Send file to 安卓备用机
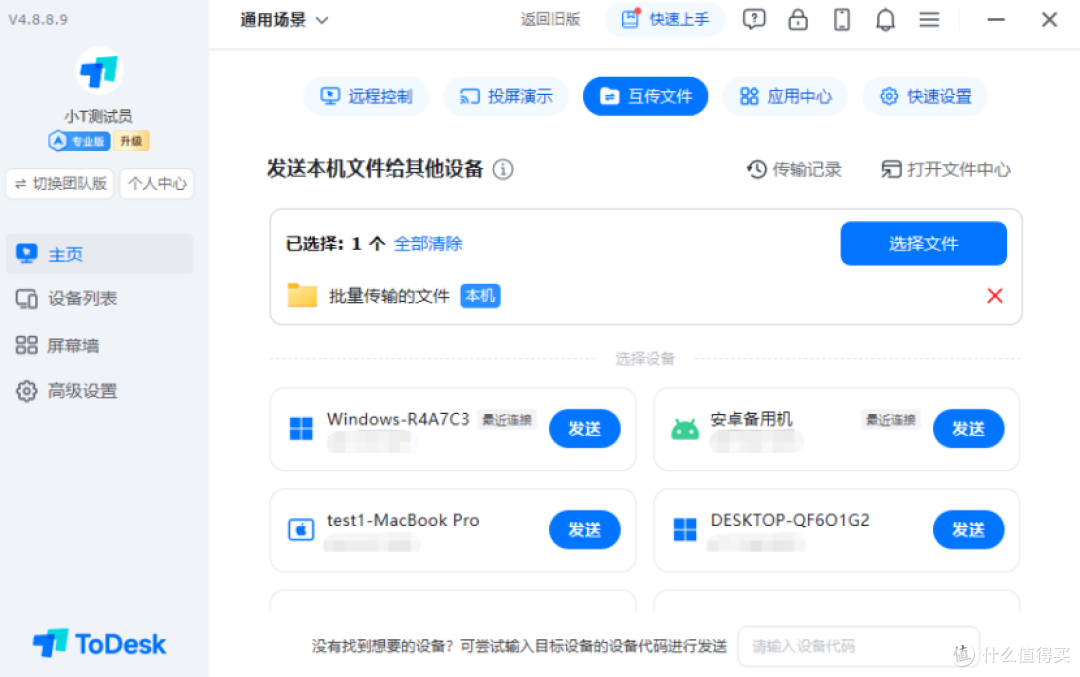The width and height of the screenshot is (1080, 677). click(x=968, y=428)
